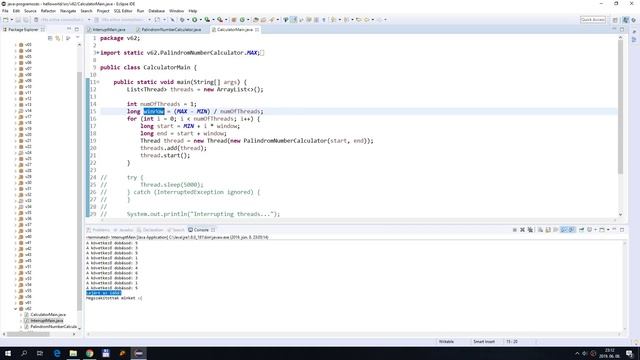Close the CalculatorMain.java tab
This screenshot has height=360, width=640.
coord(257,30)
